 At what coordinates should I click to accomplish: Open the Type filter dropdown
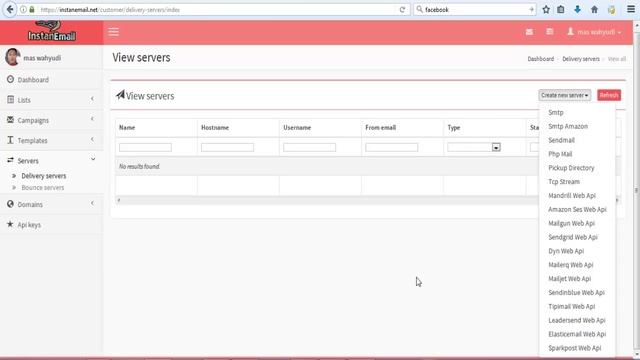[x=474, y=147]
